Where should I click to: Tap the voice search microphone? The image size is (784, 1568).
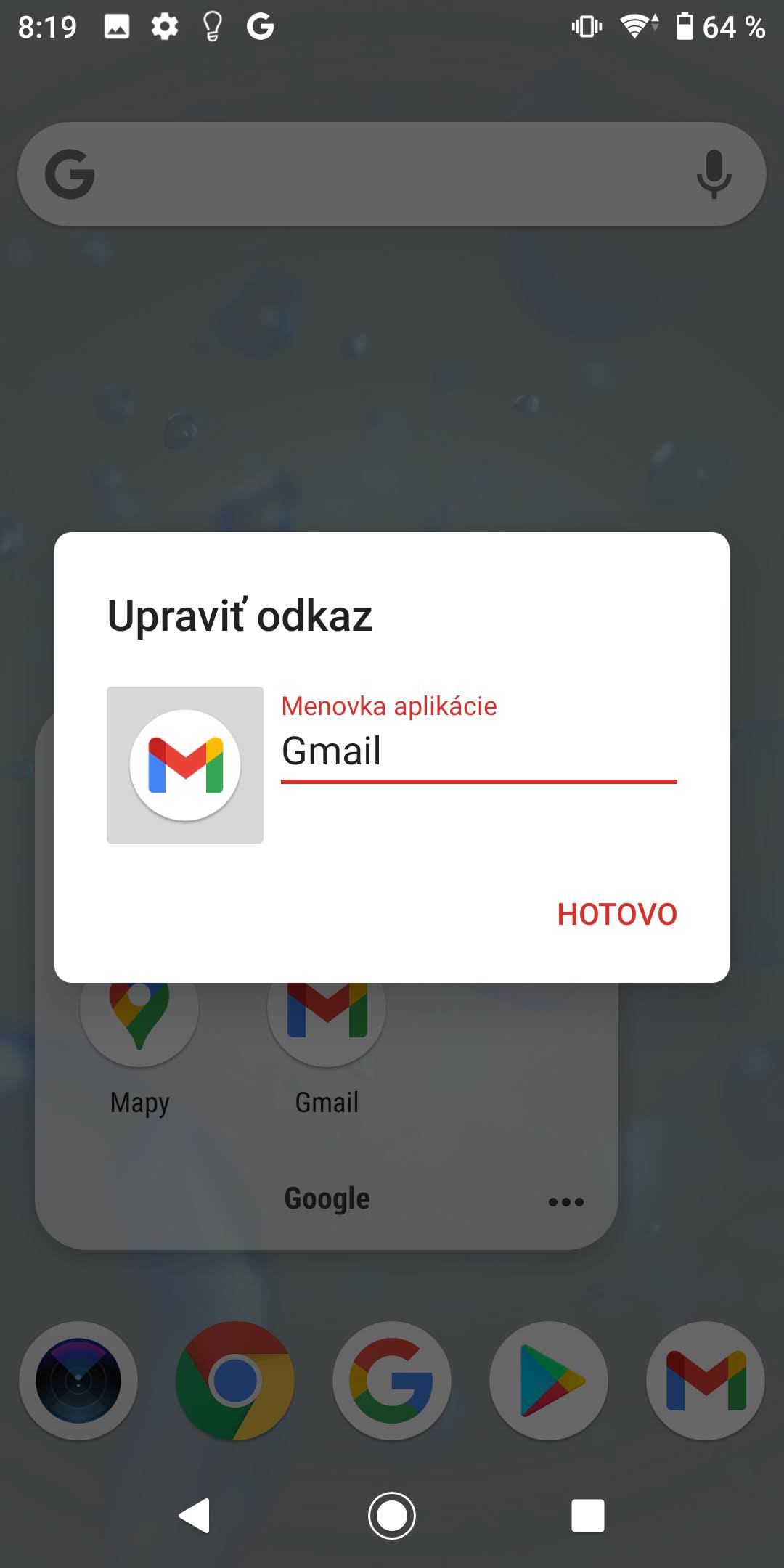tap(714, 174)
